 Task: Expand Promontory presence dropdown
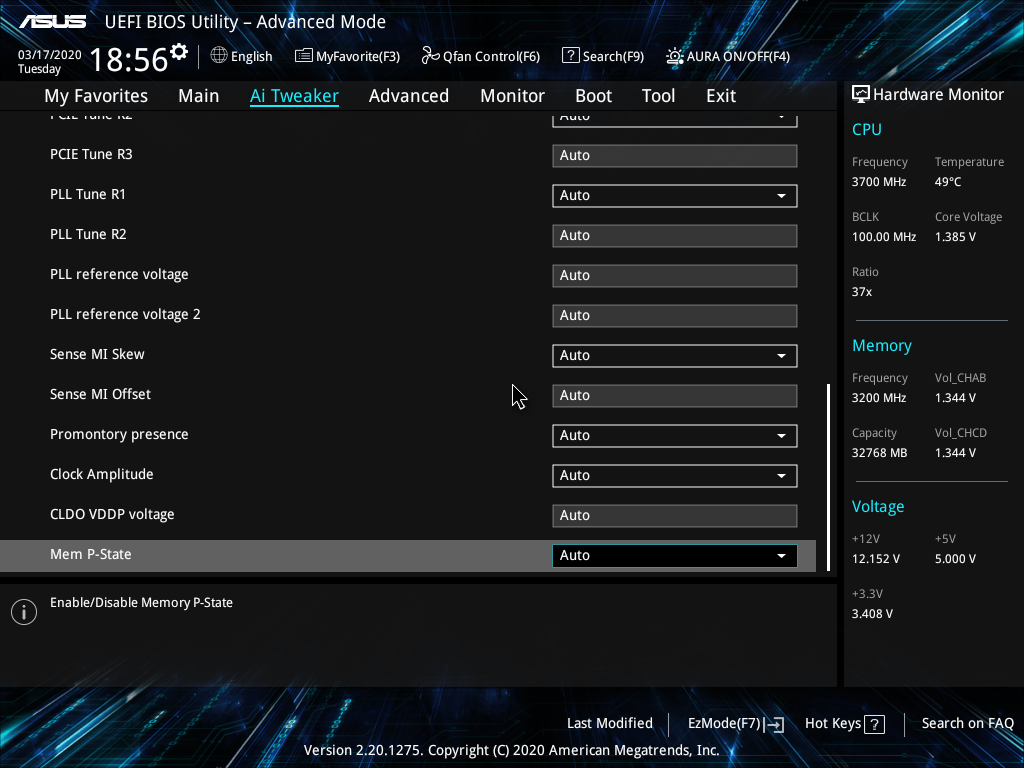pyautogui.click(x=675, y=436)
